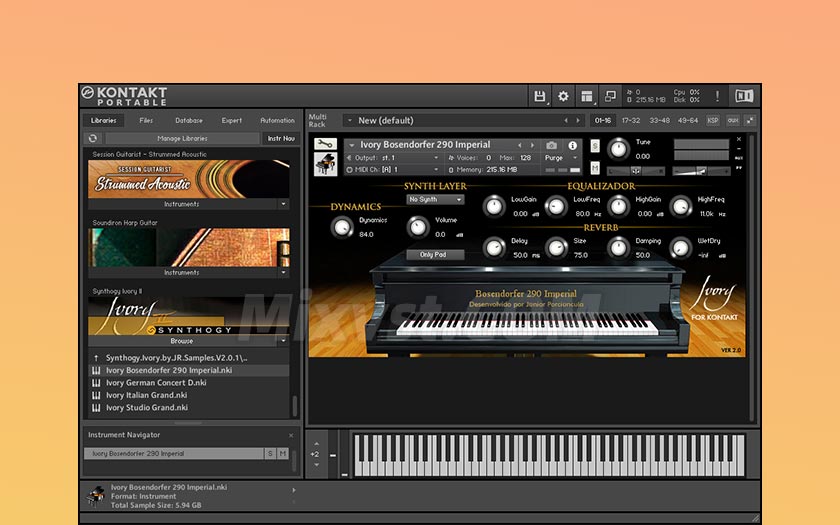
Task: Open snapshot view camera icon
Action: tap(551, 145)
